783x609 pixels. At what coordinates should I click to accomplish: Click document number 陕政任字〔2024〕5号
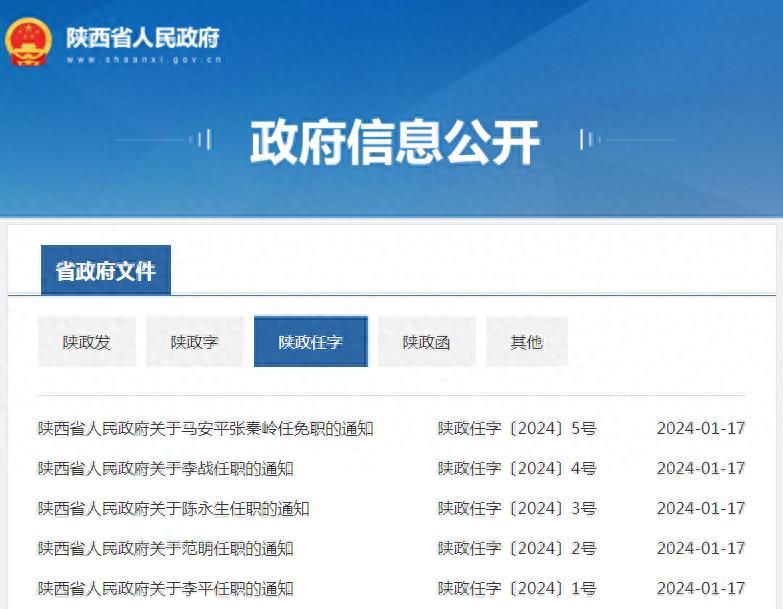[x=516, y=429]
